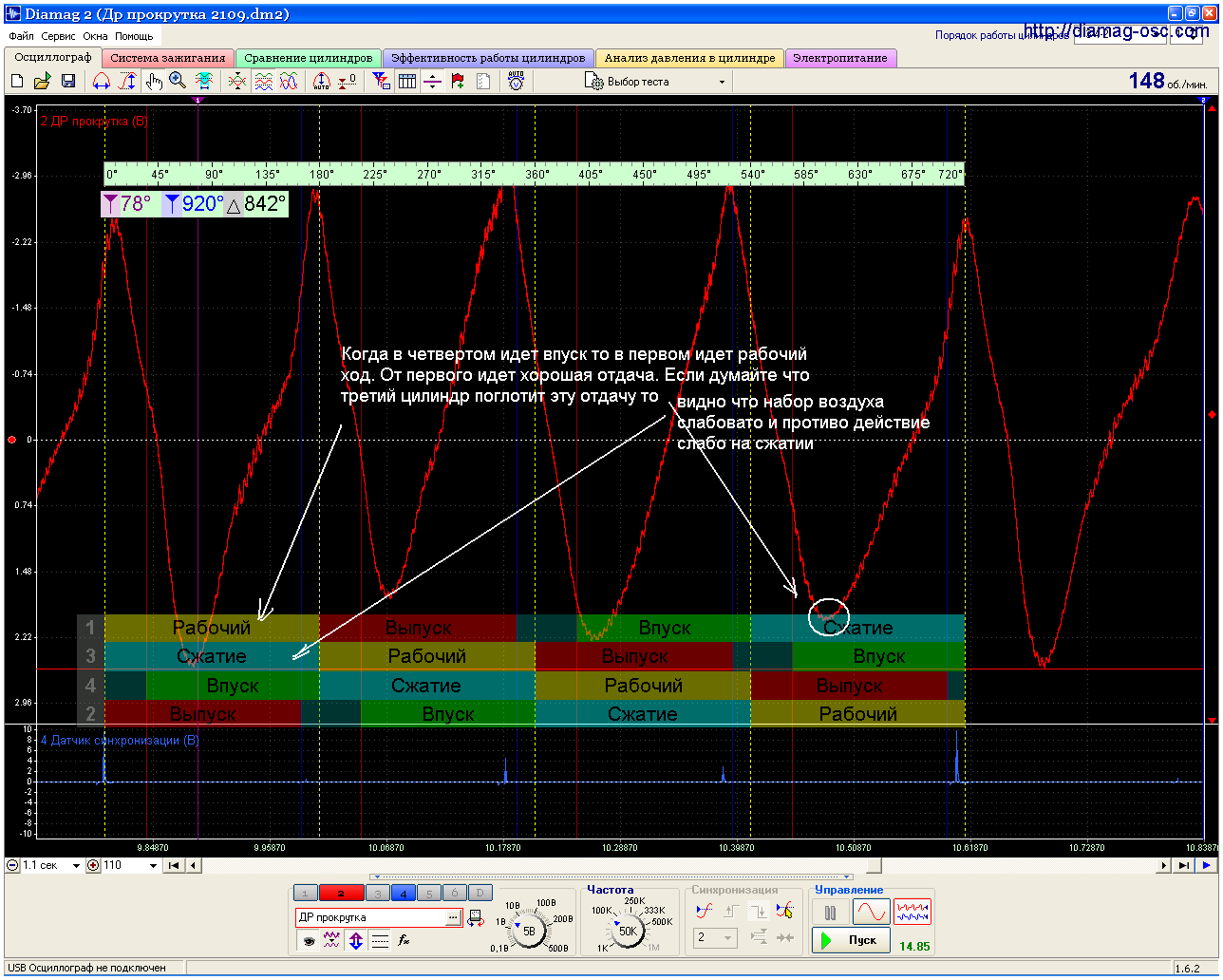Open the synchronization channel 2 dropdown
Viewport: 1223px width, 980px height.
coord(716,937)
